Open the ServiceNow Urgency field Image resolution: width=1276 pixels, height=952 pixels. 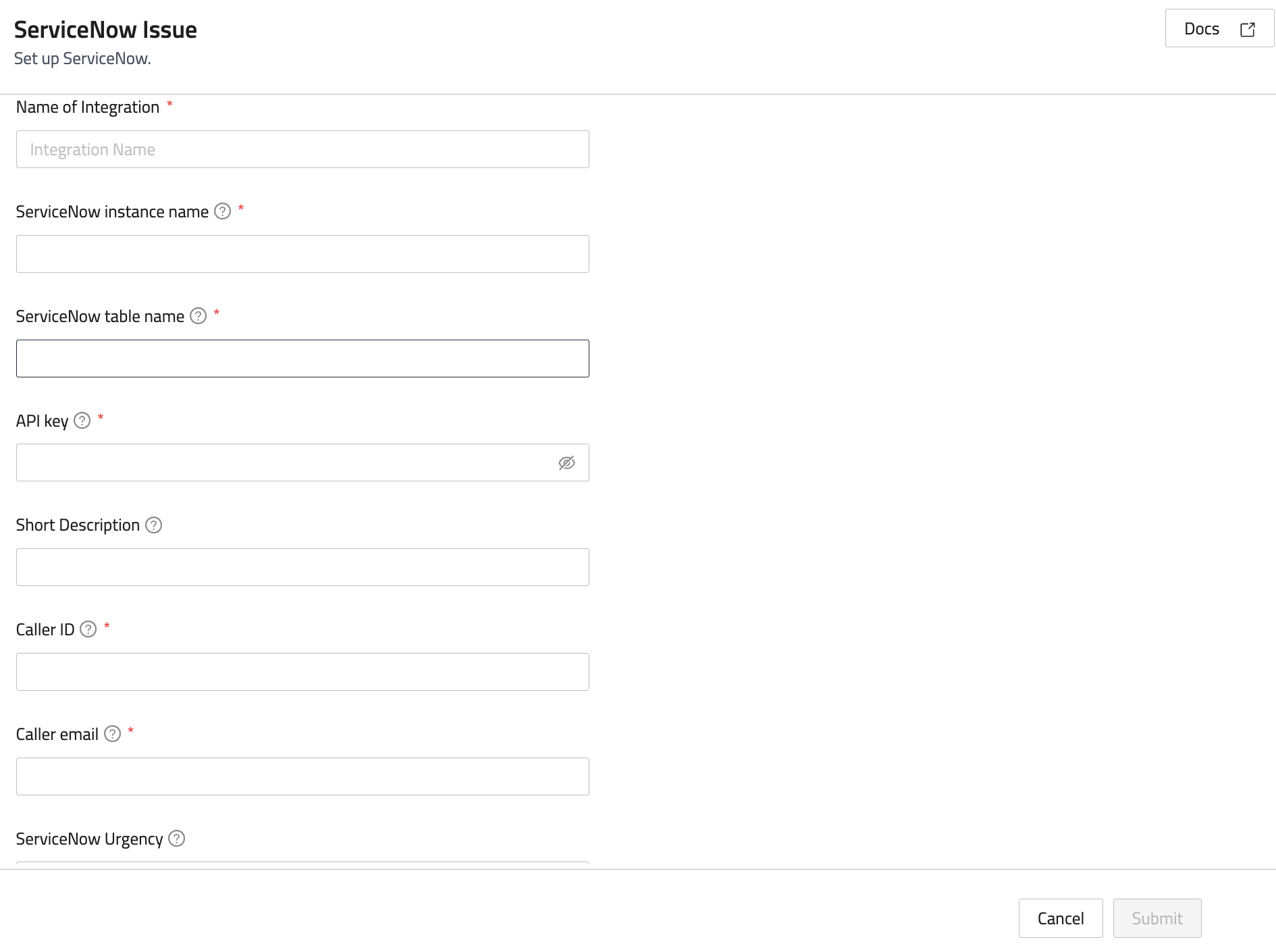coord(302,863)
